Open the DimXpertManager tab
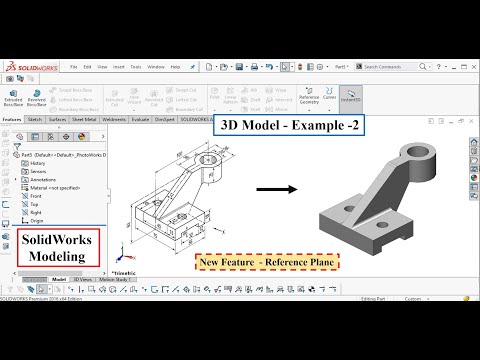480x360 pixels. click(66, 136)
